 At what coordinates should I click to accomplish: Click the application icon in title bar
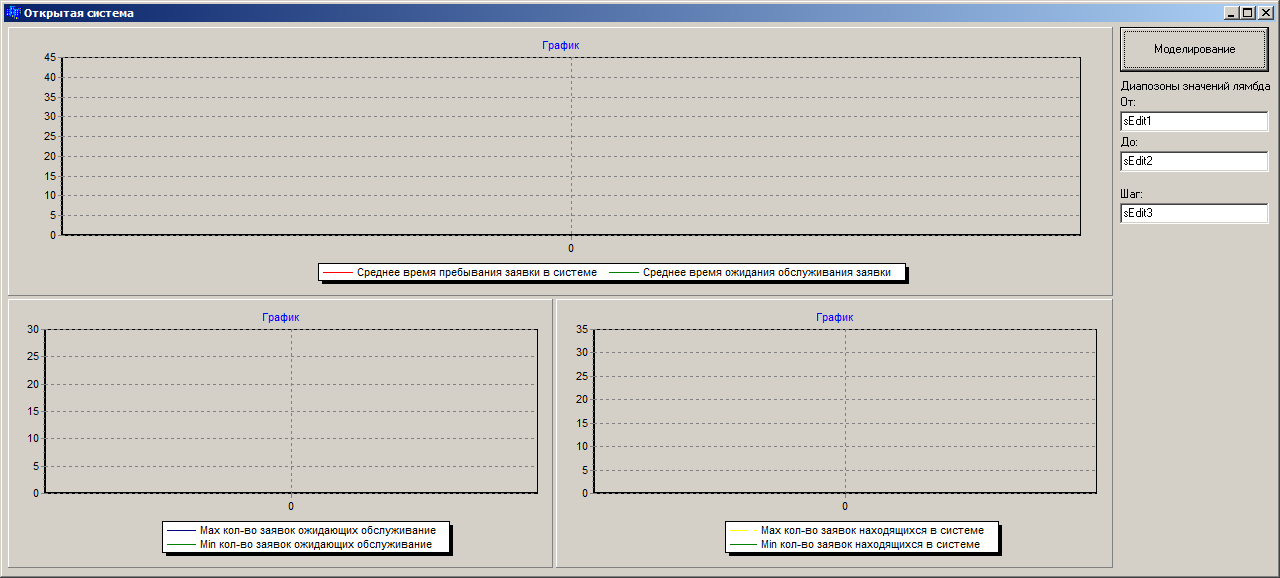pyautogui.click(x=12, y=13)
